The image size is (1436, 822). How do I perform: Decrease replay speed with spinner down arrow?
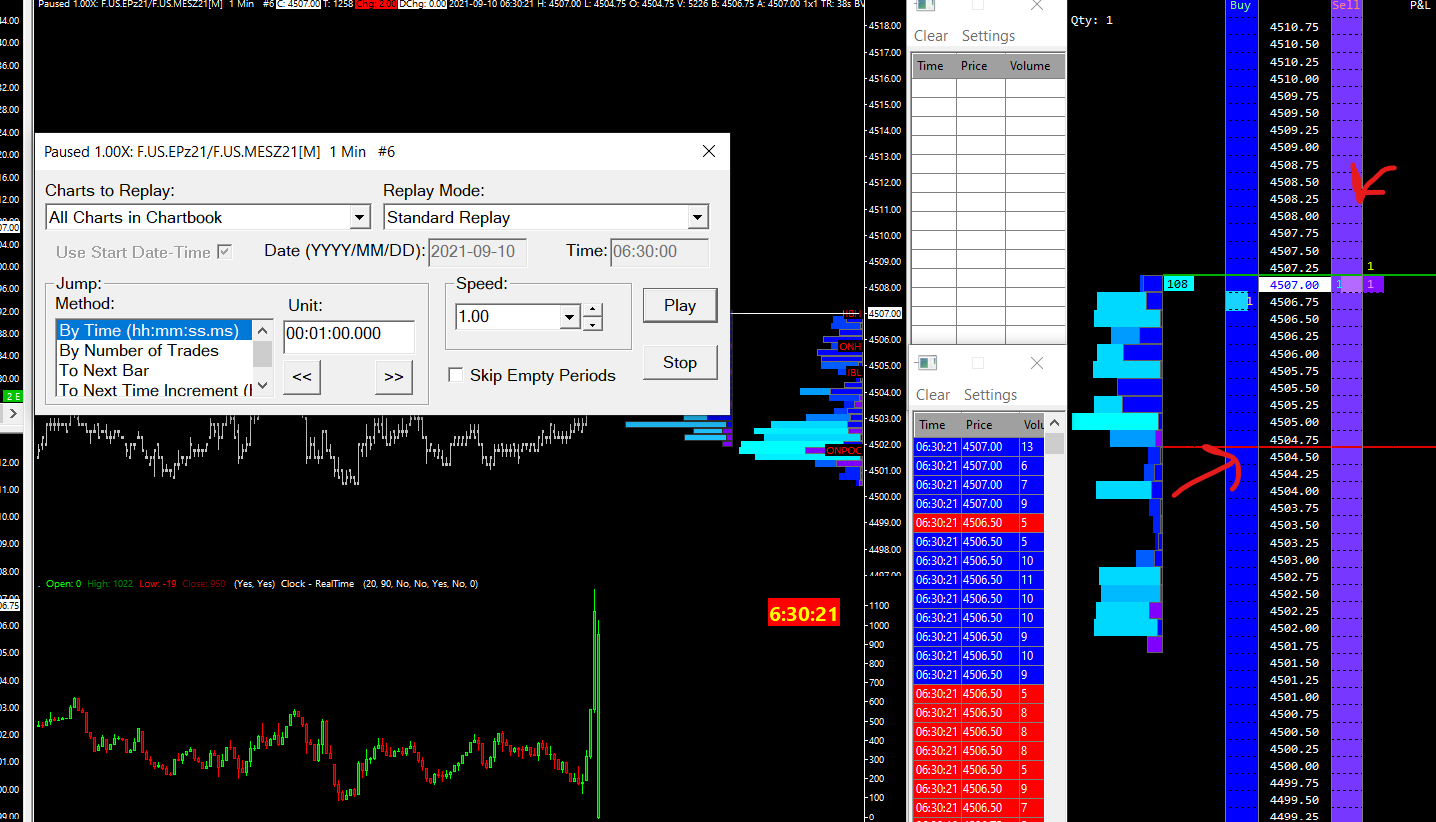click(x=593, y=324)
